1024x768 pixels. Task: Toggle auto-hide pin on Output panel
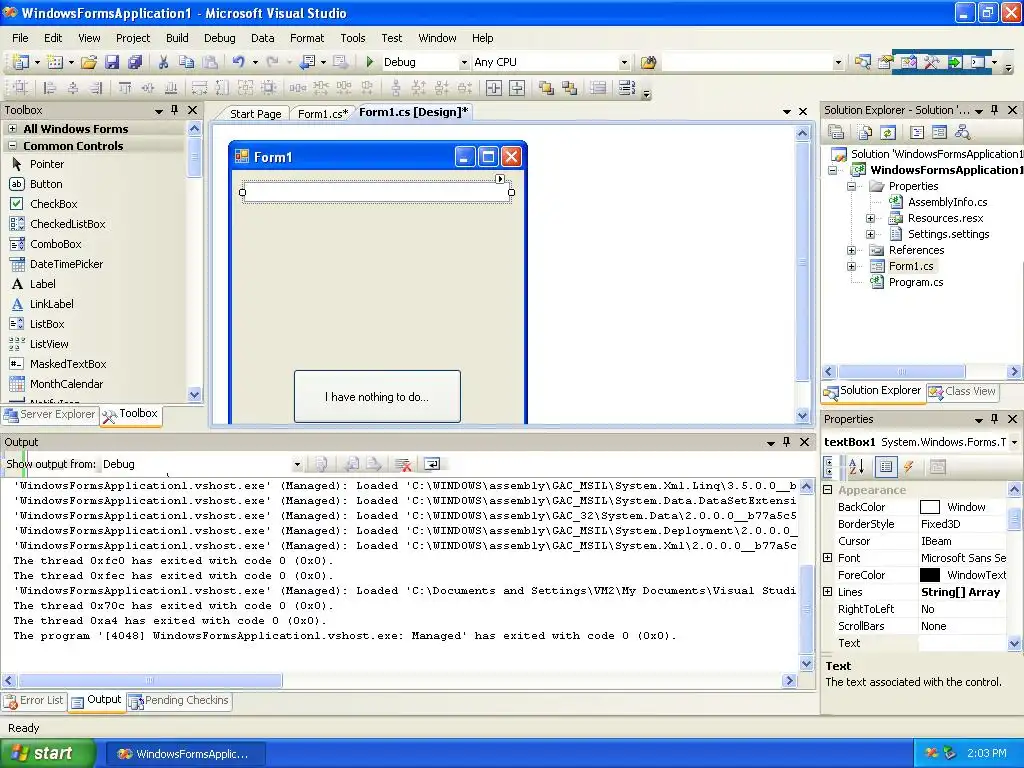(x=786, y=442)
